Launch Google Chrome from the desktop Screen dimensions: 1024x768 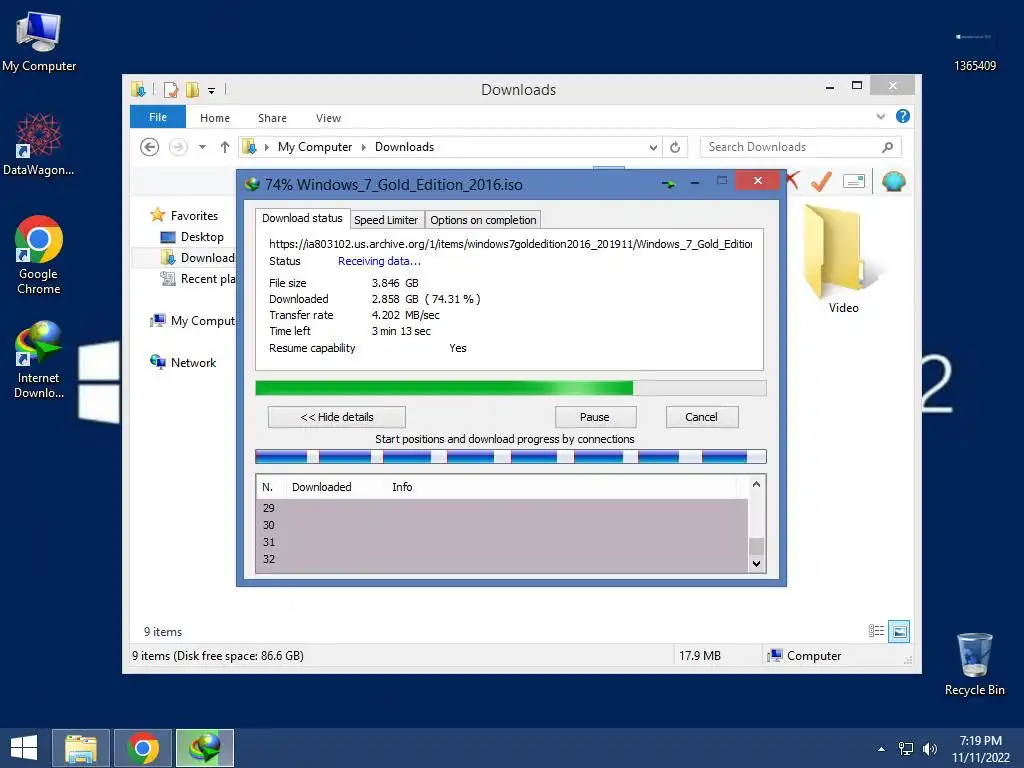click(39, 255)
